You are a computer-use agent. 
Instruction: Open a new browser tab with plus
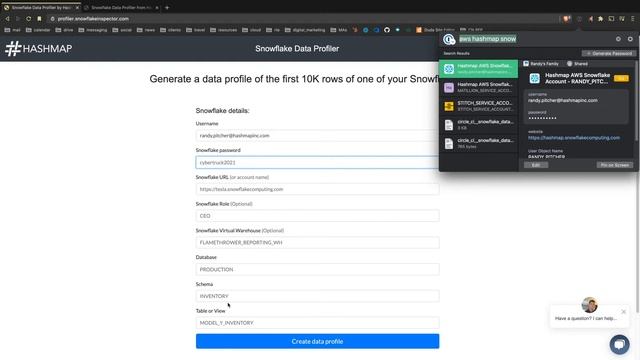click(167, 7)
